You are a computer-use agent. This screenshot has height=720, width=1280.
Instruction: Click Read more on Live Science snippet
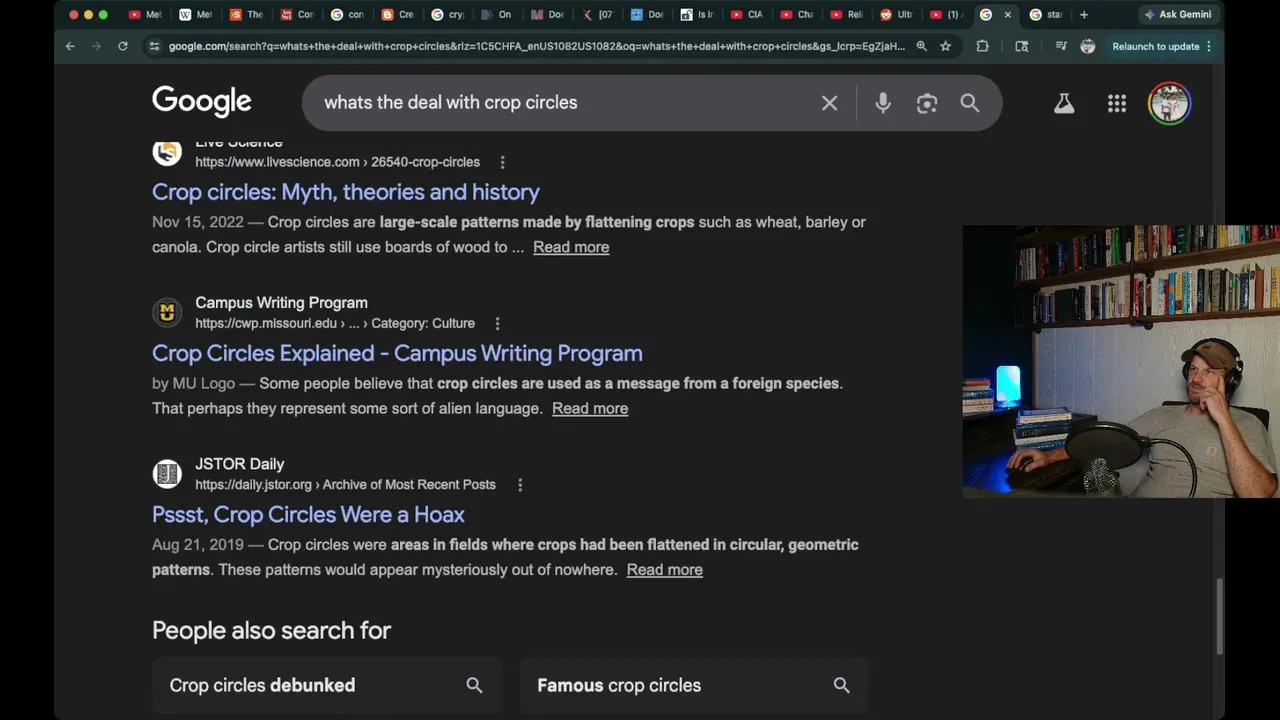(x=571, y=247)
